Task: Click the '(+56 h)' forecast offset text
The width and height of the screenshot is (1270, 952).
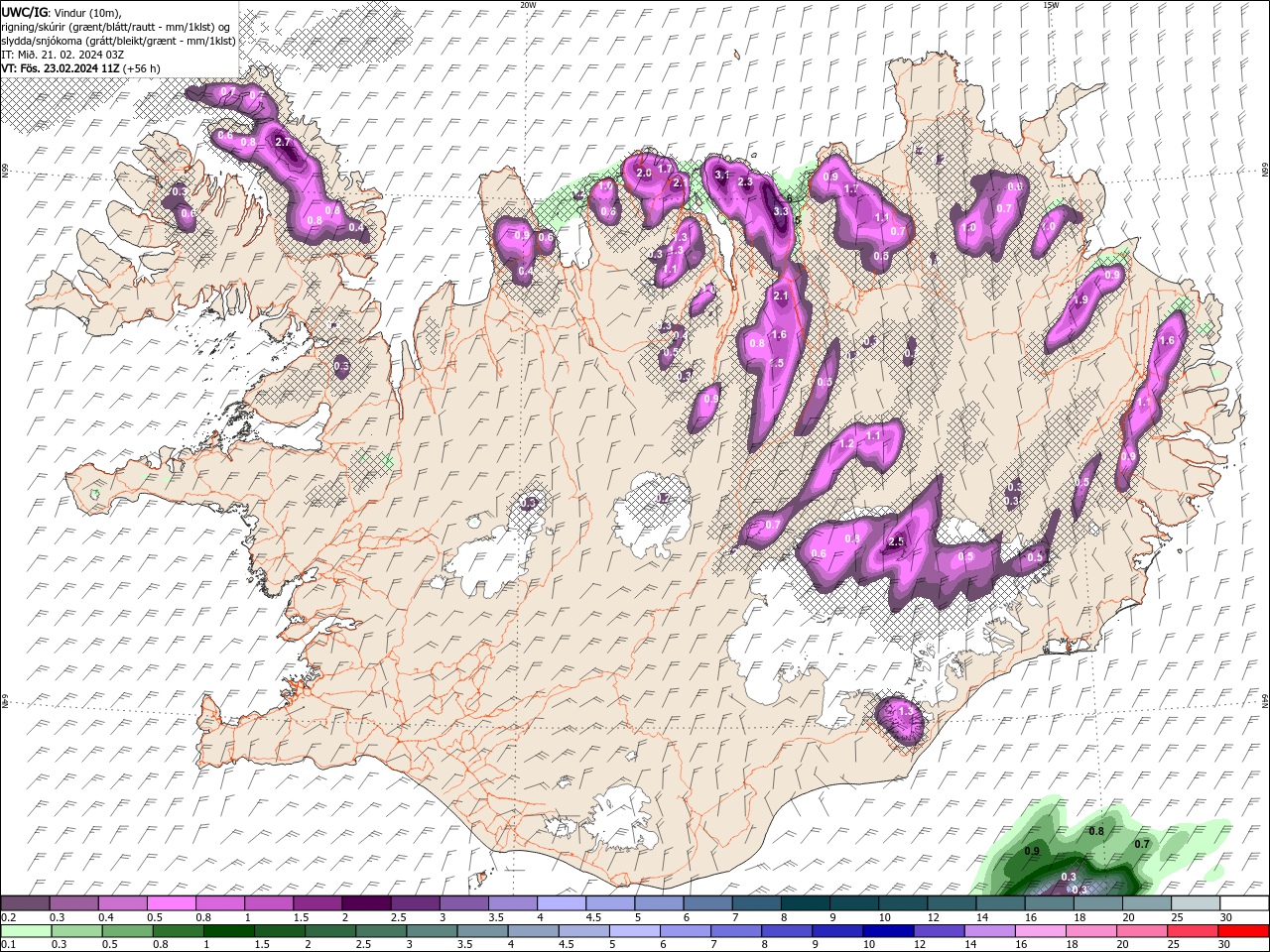Action: [142, 68]
